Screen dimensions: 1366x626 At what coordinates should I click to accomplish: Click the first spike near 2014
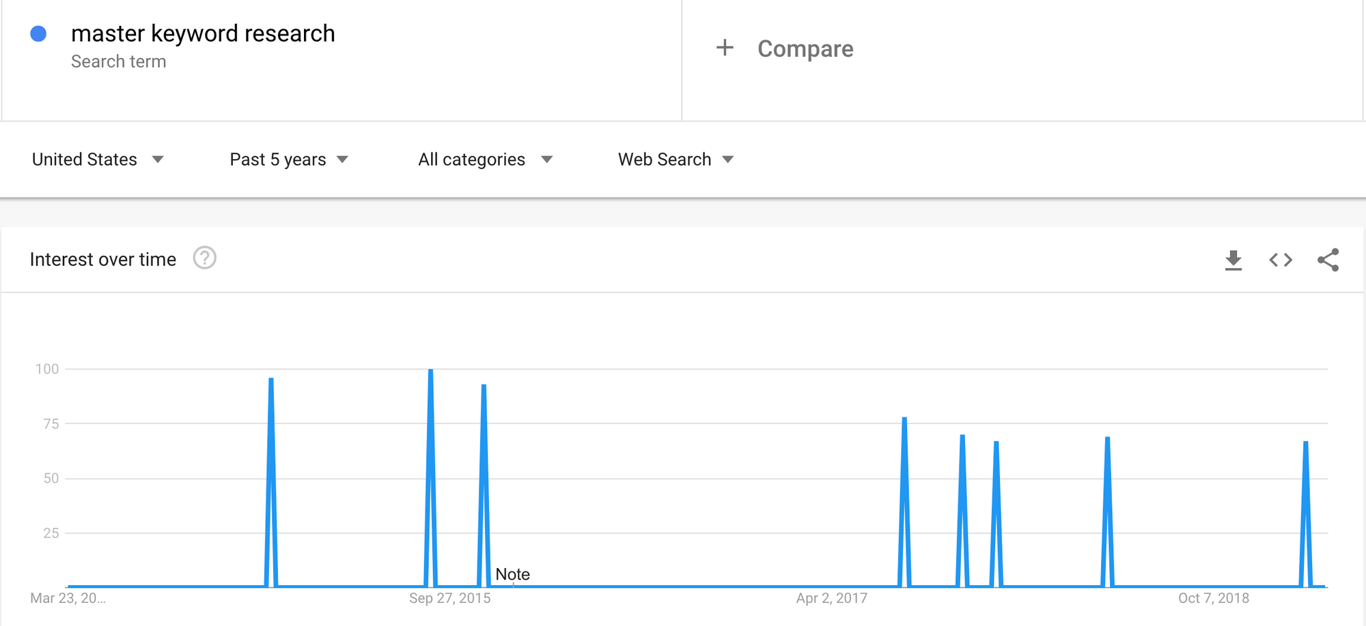(x=271, y=382)
